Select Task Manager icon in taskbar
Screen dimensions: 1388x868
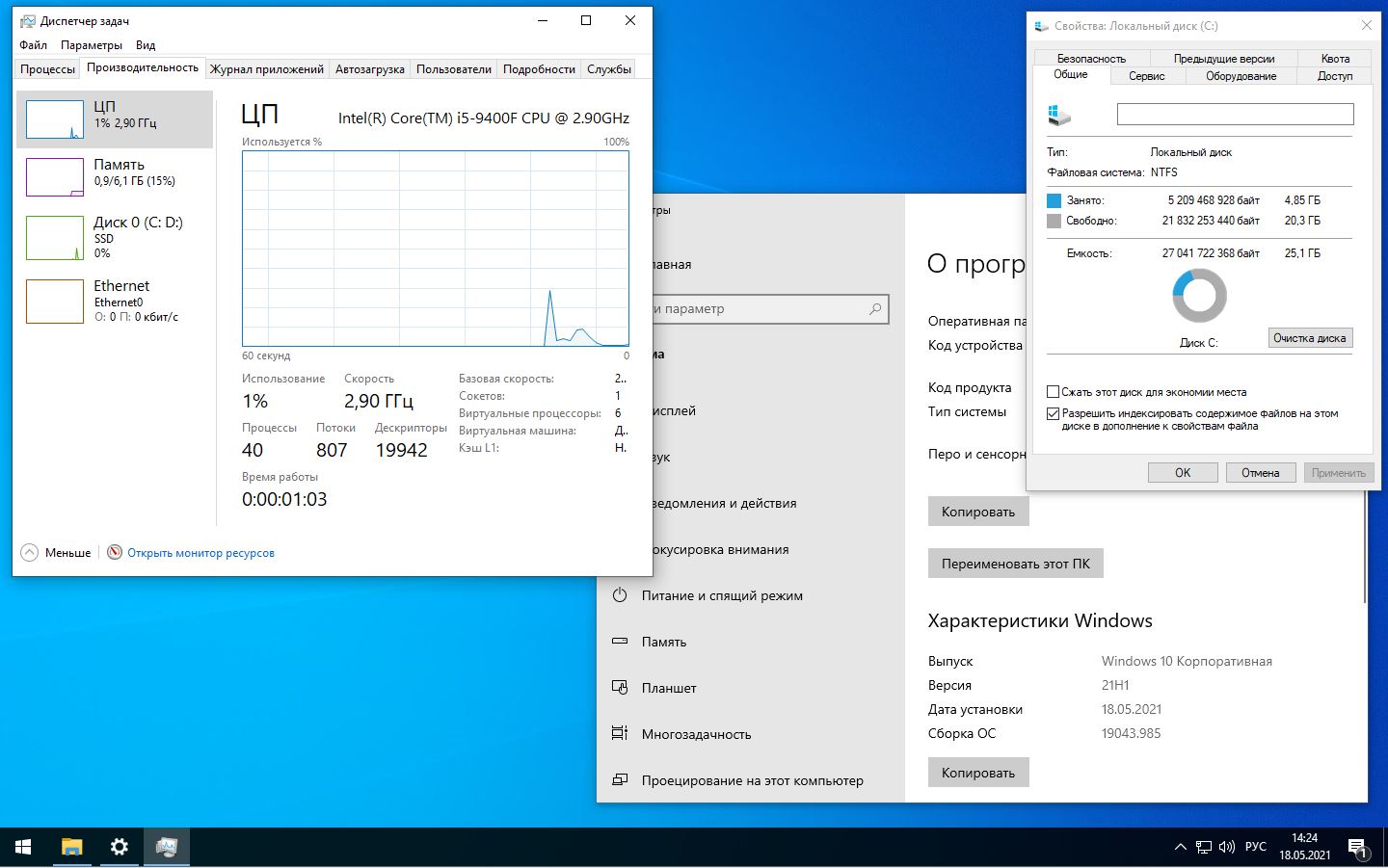pos(167,847)
